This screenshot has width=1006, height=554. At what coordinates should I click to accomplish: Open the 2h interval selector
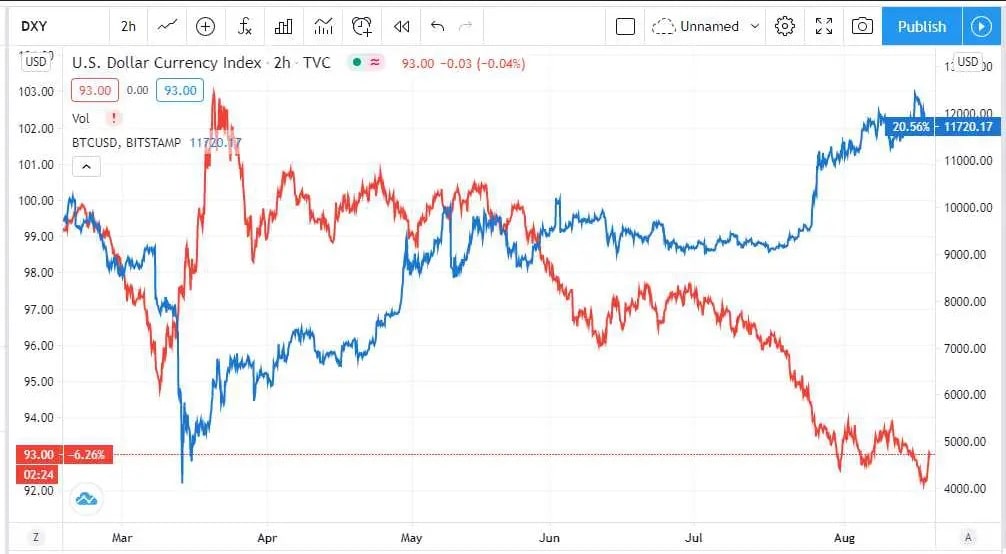point(128,26)
